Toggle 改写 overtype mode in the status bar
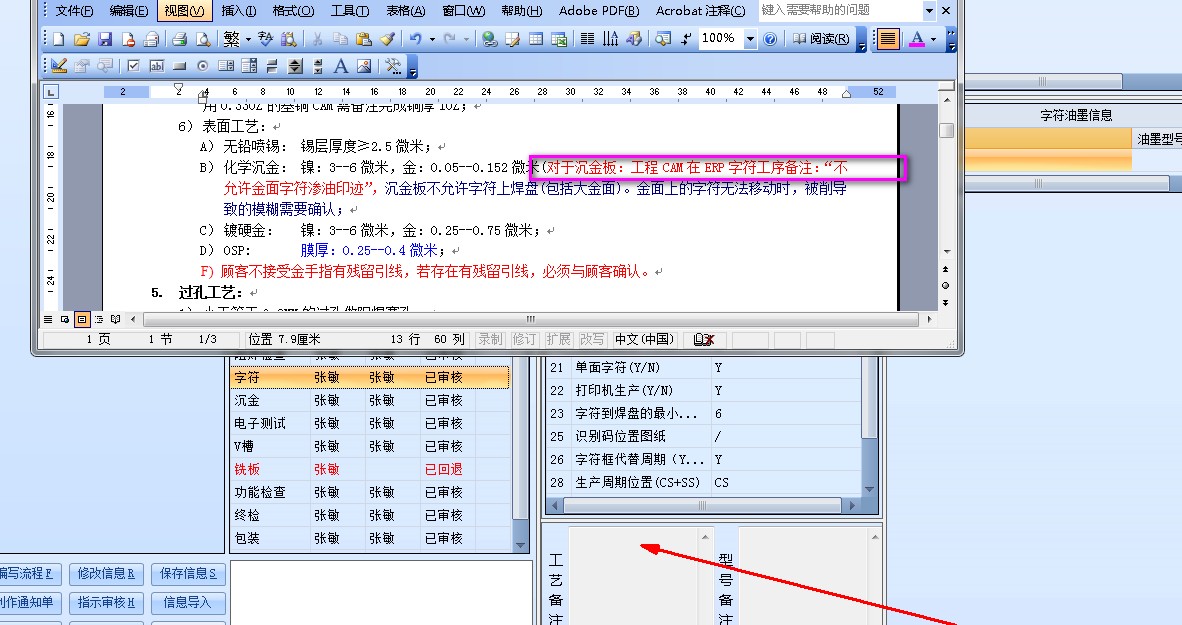The width and height of the screenshot is (1182, 625). pos(592,339)
